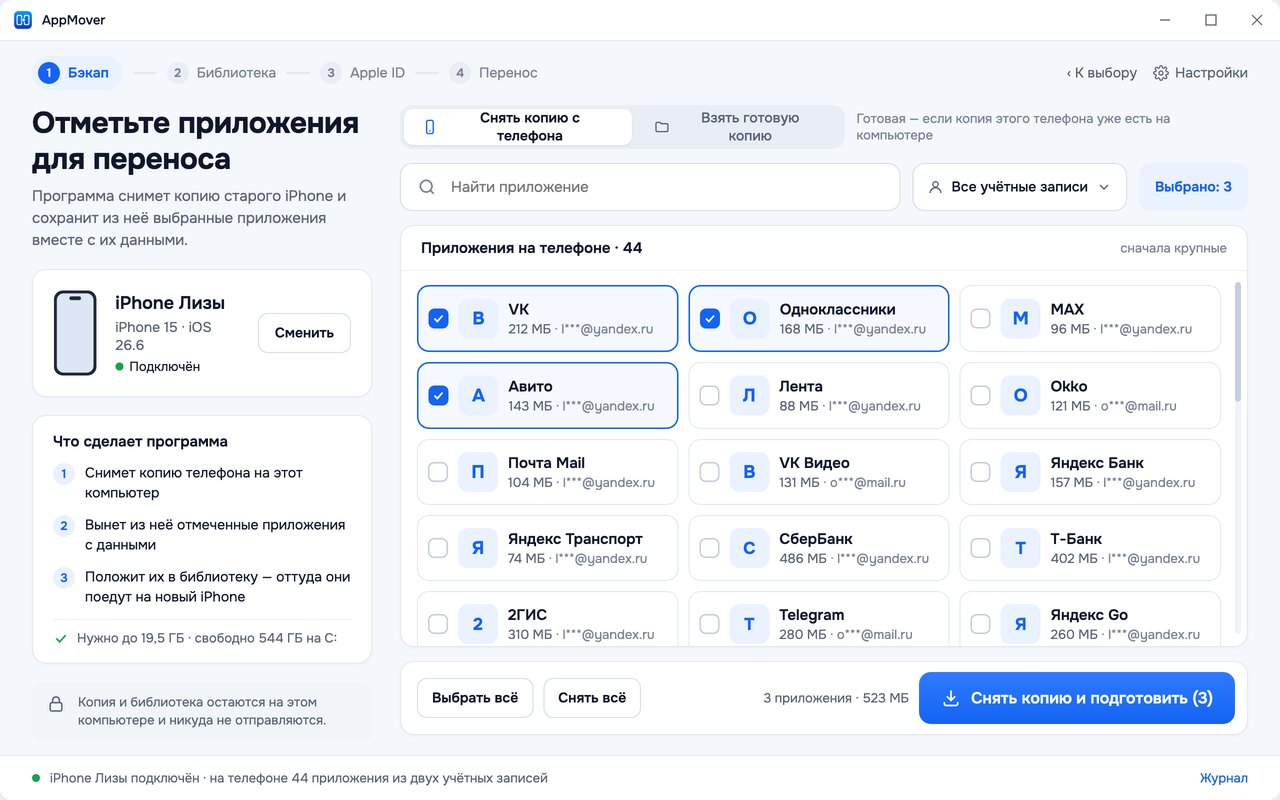Click the Т-Банк app letter icon
Screen dimensions: 1280x800
pyautogui.click(x=1021, y=548)
